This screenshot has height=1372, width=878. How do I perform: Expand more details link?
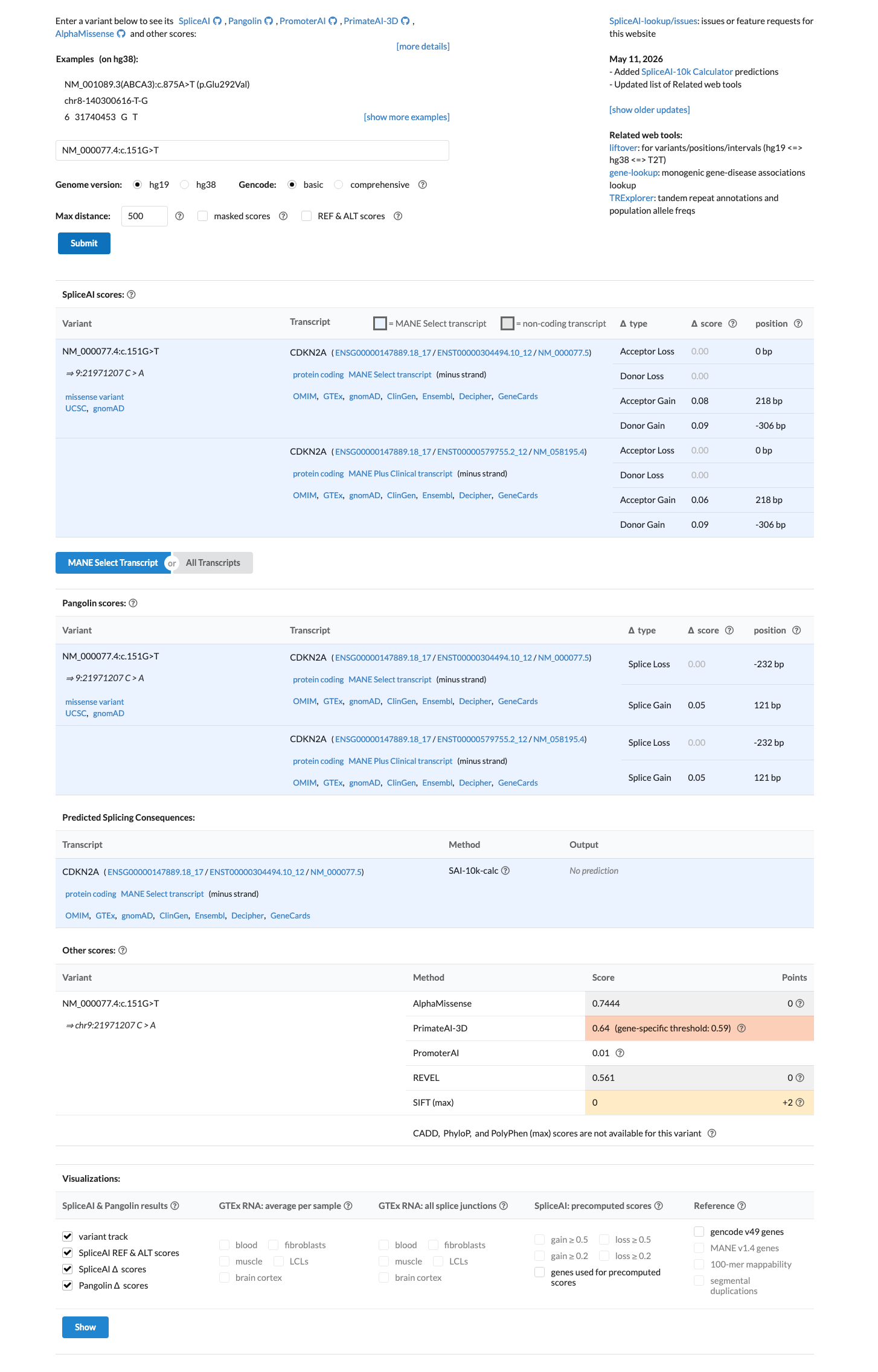(x=423, y=46)
